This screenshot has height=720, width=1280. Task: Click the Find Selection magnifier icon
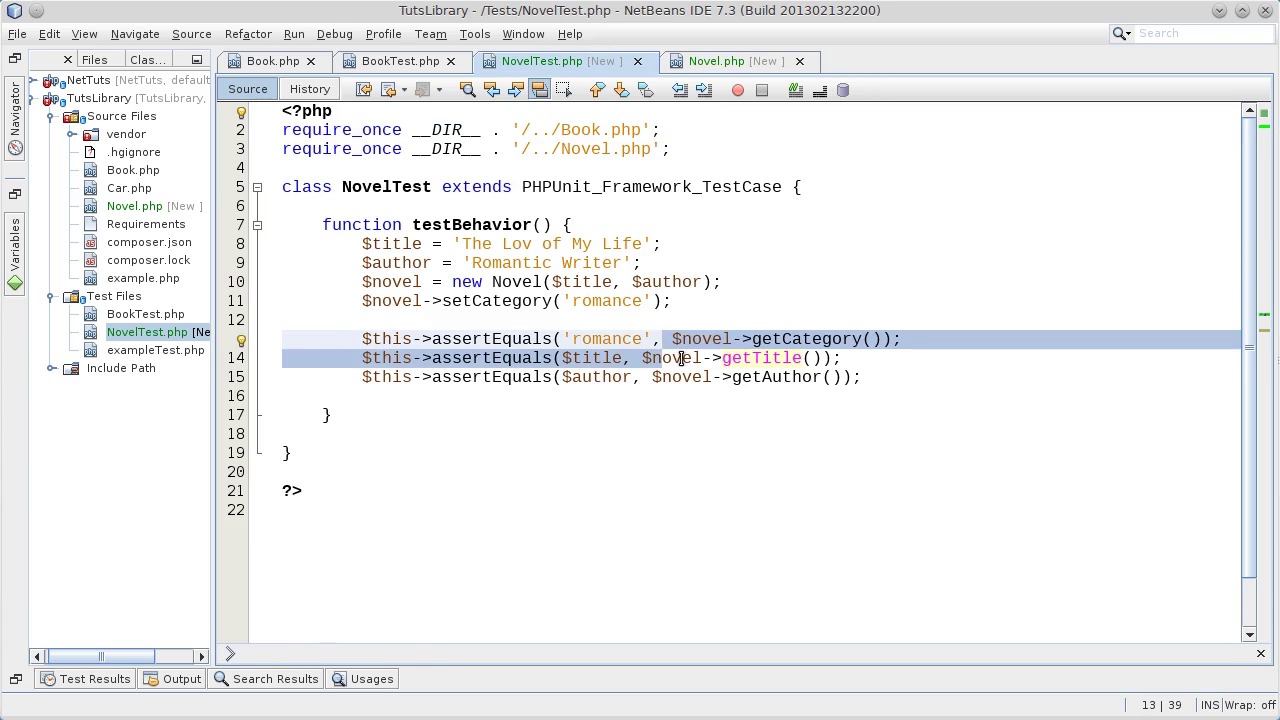467,90
